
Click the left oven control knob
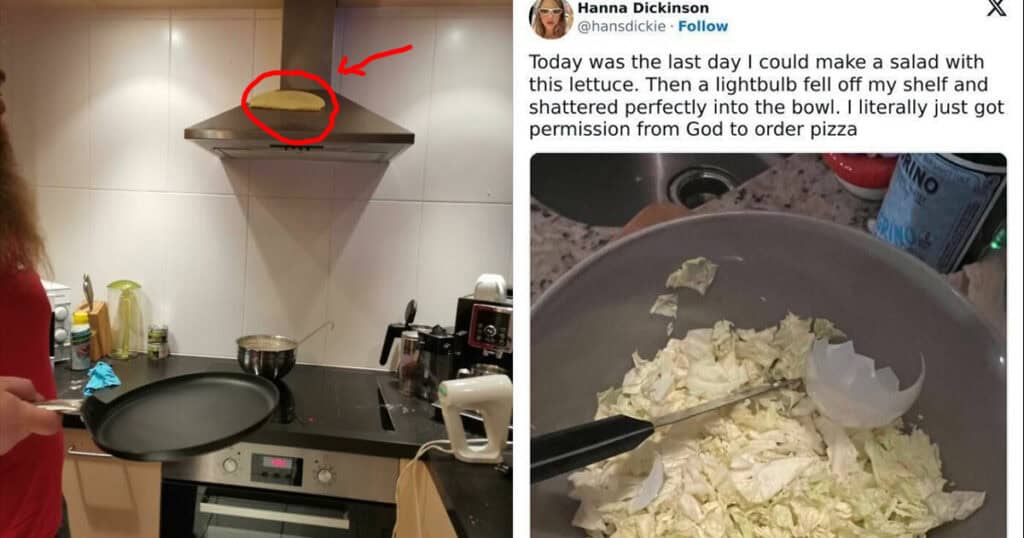pyautogui.click(x=230, y=465)
